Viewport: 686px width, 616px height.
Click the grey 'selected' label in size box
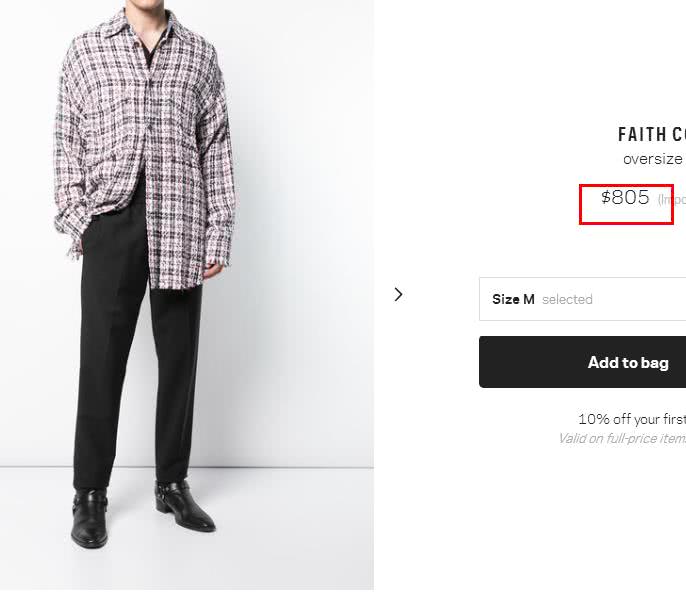tap(567, 299)
